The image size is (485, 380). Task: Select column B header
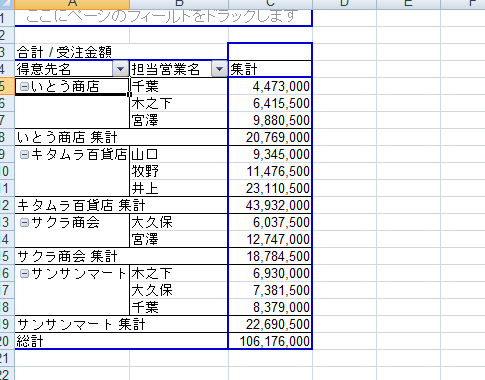(x=179, y=4)
